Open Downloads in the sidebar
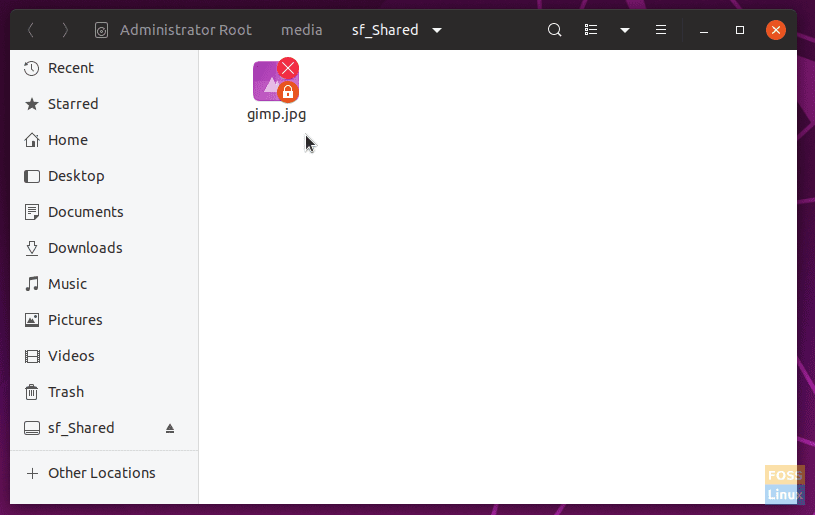Screen dimensions: 815x515 (104, 248)
